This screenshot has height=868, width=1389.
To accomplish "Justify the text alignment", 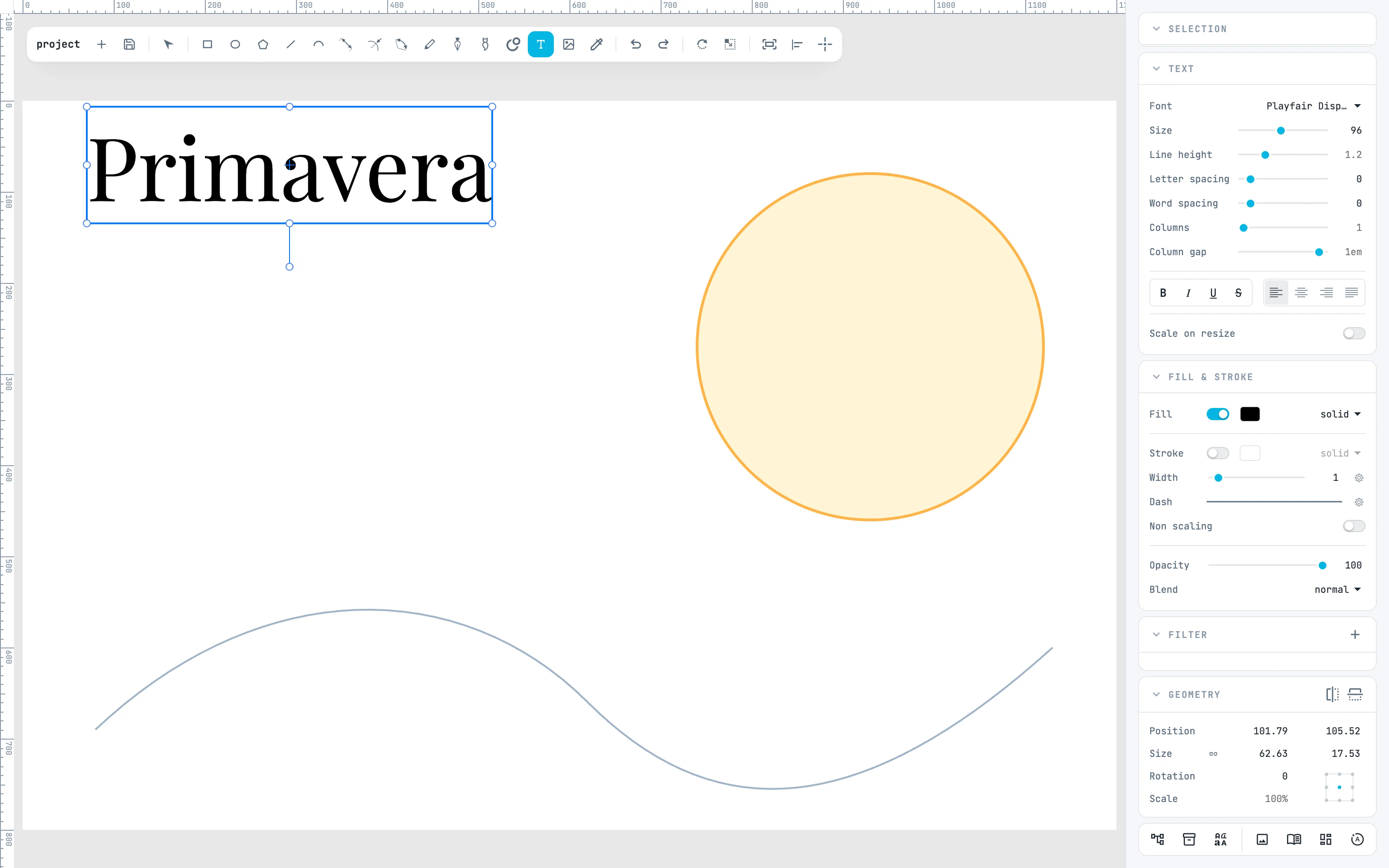I will tap(1352, 293).
